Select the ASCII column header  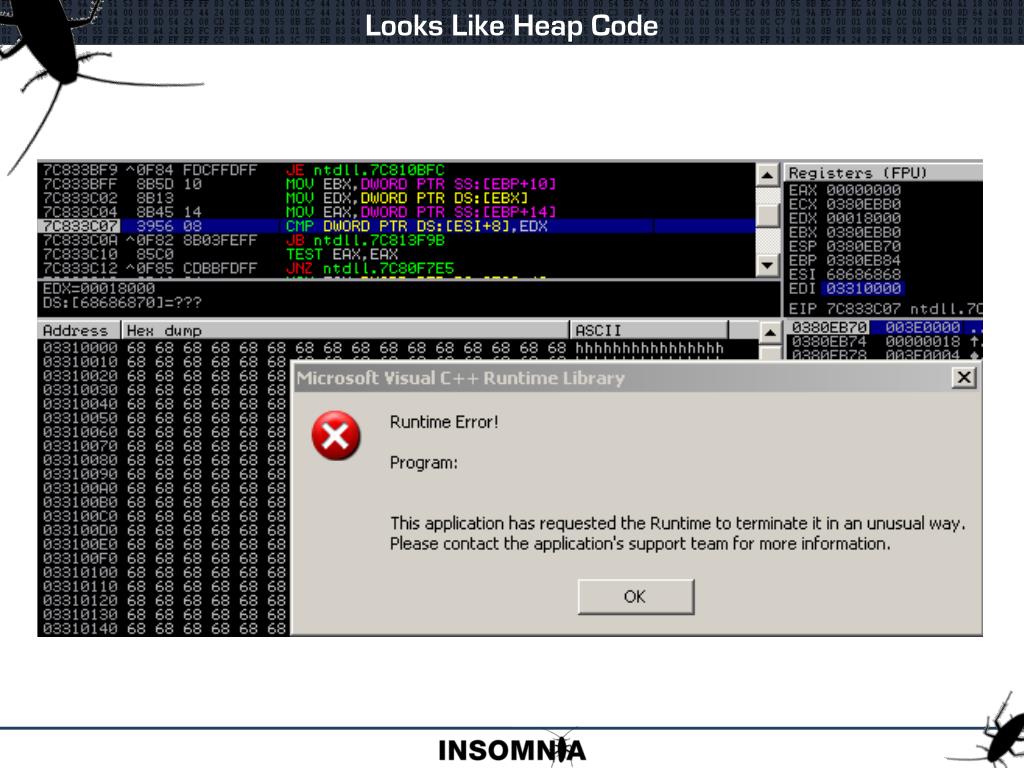[x=648, y=330]
